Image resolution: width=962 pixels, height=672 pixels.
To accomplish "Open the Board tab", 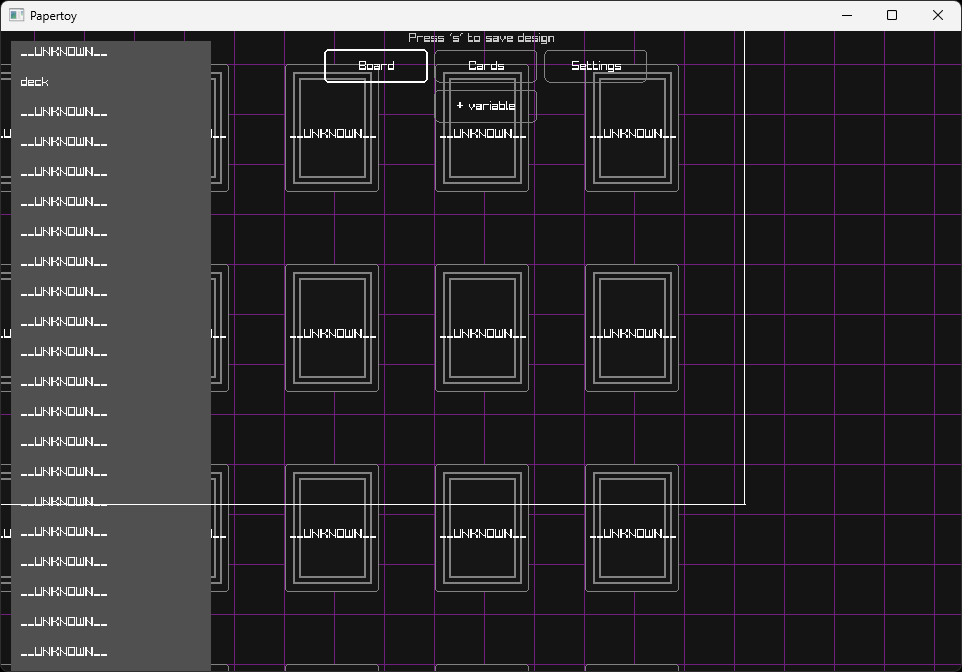I will (375, 66).
